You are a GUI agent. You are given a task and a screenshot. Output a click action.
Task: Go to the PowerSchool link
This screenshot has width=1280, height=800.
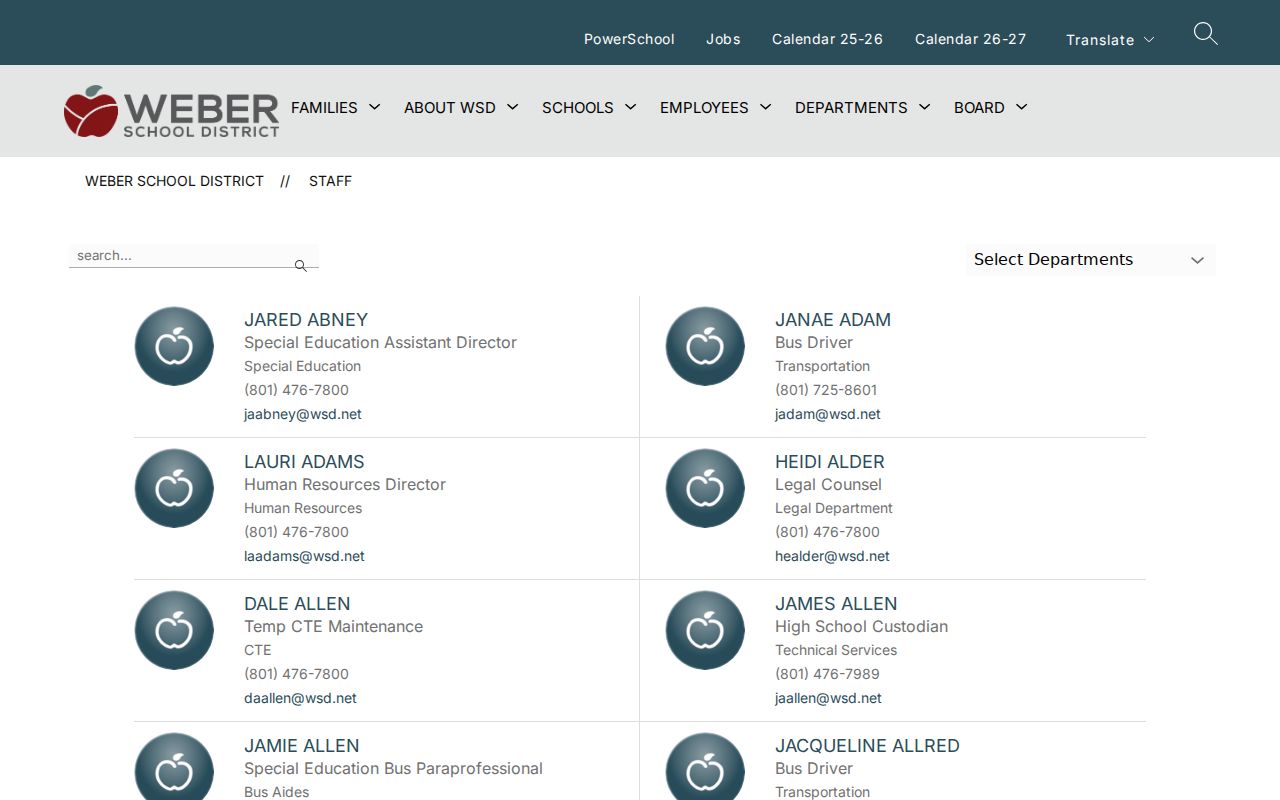[629, 39]
